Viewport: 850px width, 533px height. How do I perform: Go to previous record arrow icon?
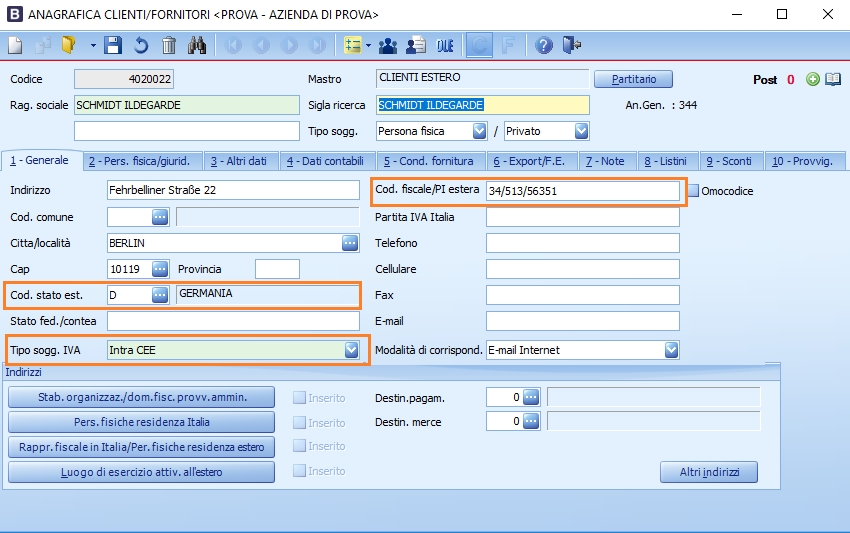(261, 46)
